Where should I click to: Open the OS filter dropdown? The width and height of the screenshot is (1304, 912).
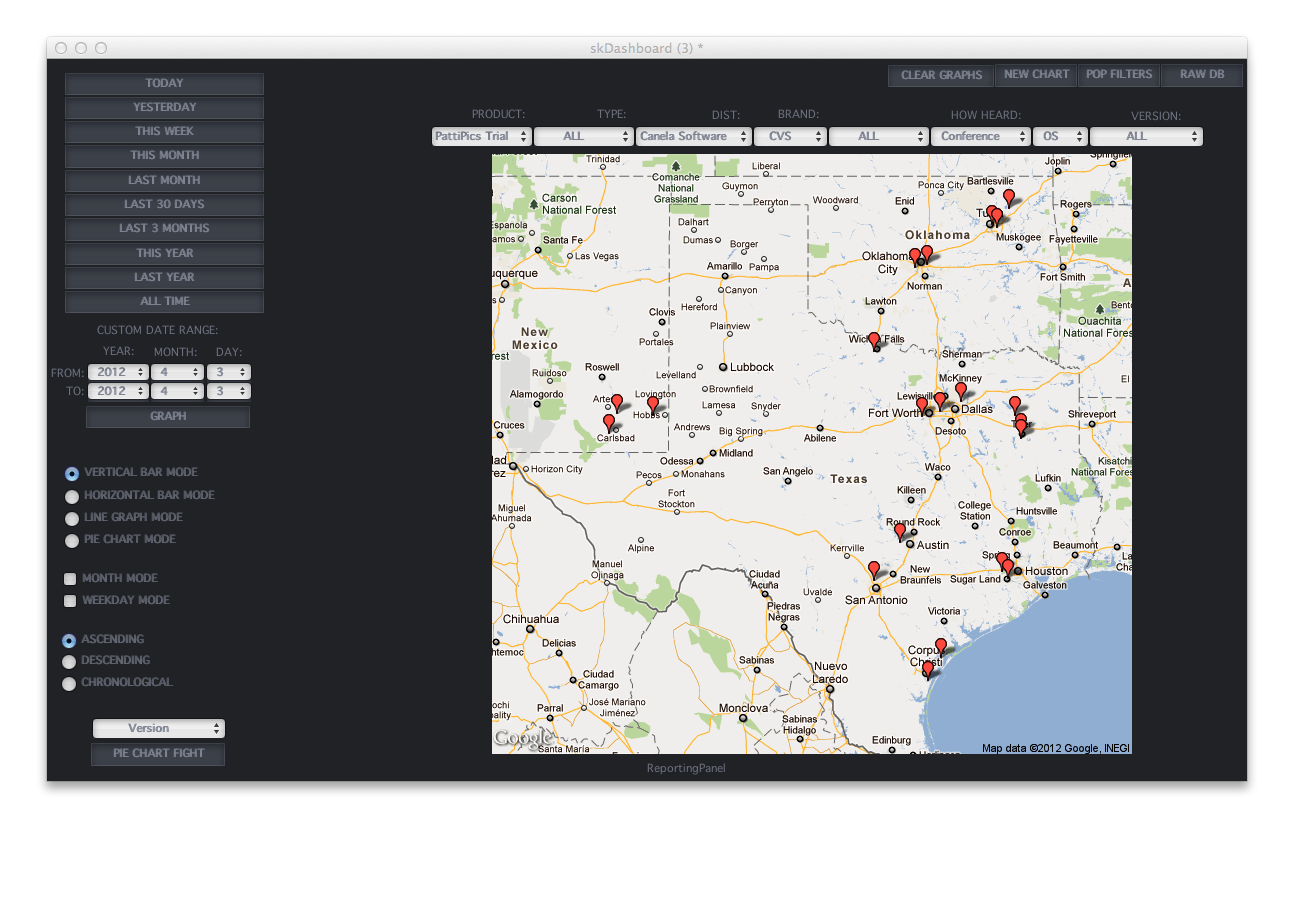tap(1060, 136)
